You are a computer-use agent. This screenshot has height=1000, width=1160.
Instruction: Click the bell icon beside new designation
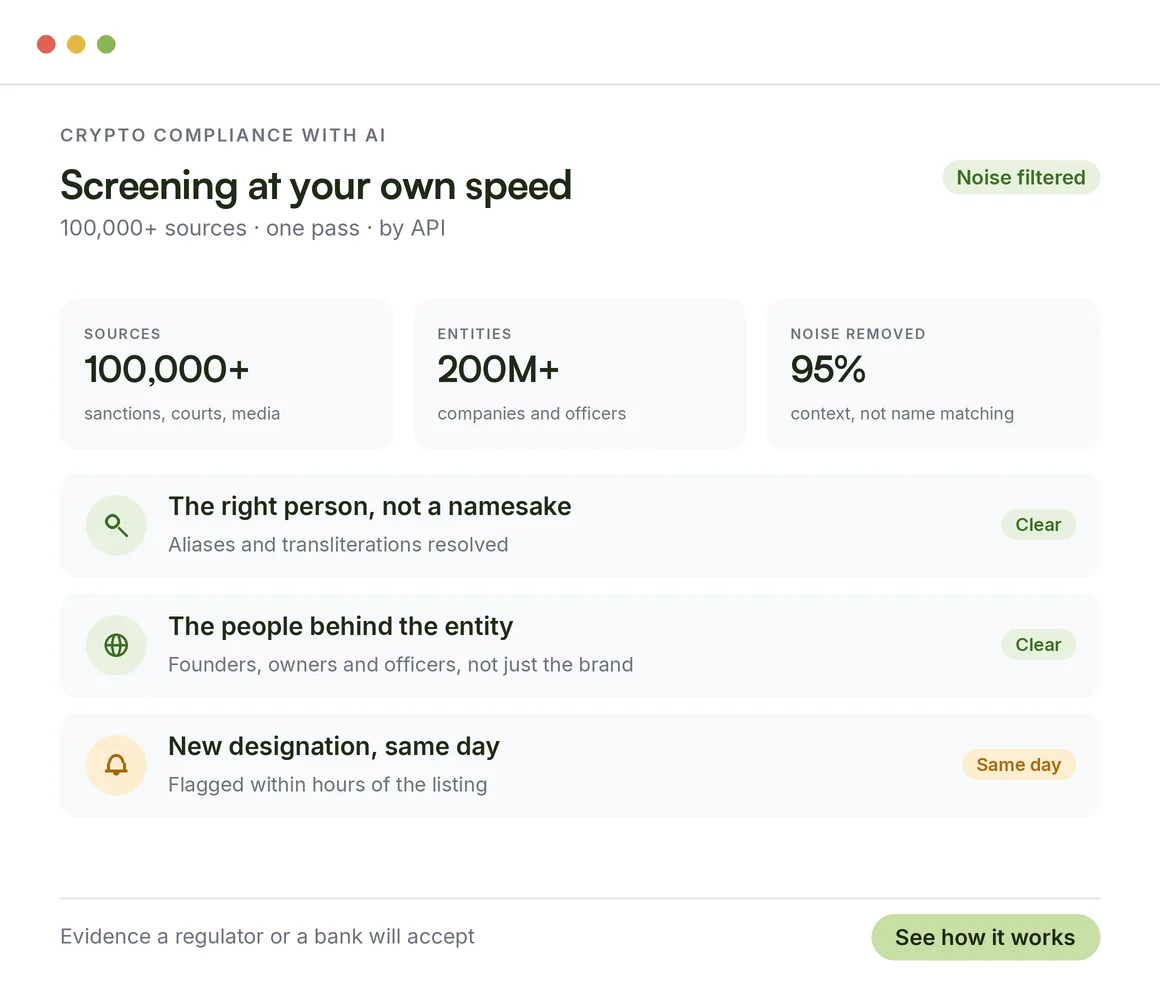116,765
